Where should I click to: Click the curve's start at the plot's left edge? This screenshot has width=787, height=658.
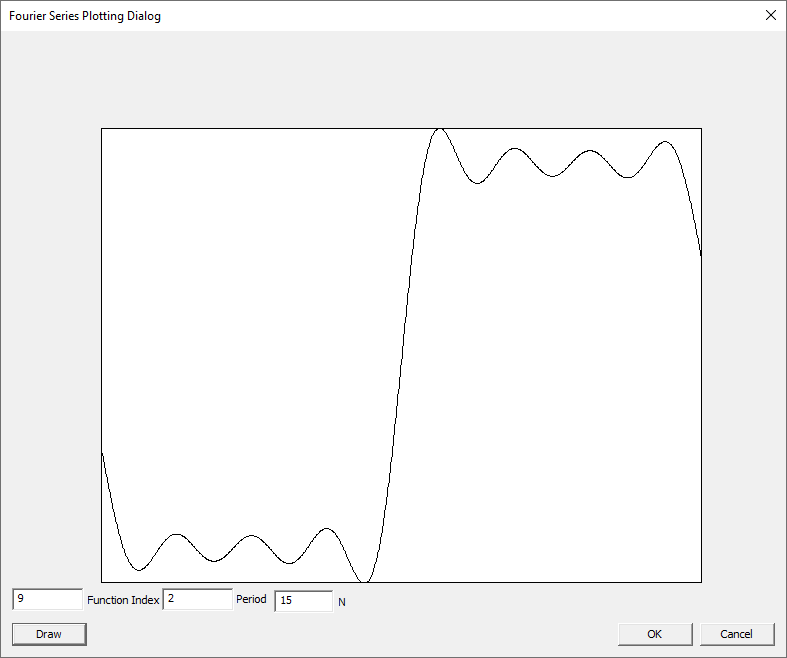coord(103,455)
